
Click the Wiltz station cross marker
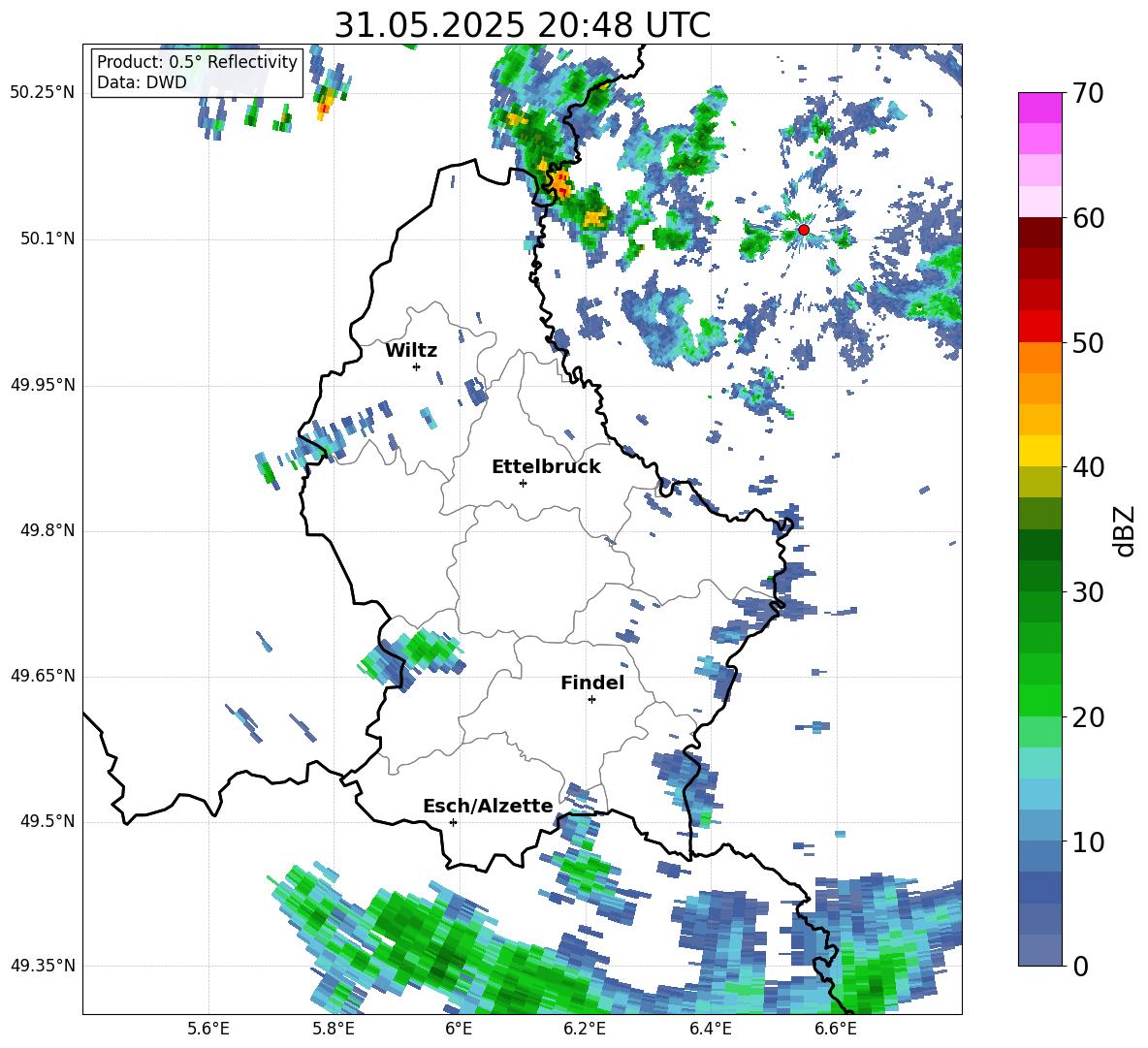417,366
